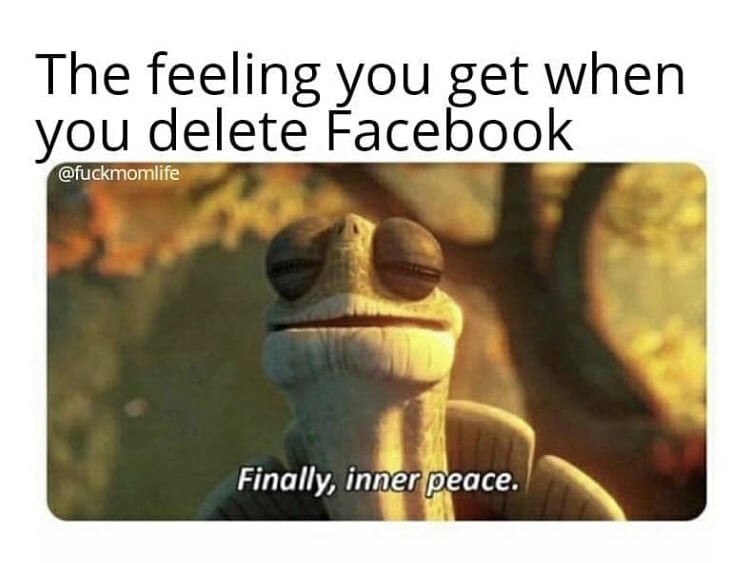The width and height of the screenshot is (750, 563).
Task: Click the word "delete" in the caption
Action: click(230, 129)
